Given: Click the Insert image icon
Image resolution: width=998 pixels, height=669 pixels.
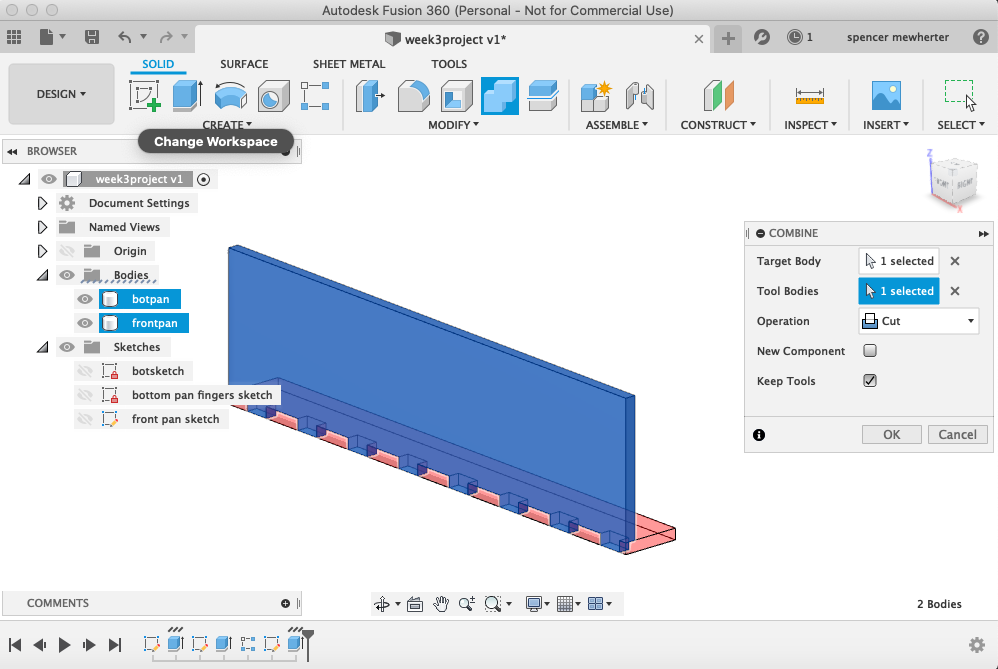Looking at the screenshot, I should 886,95.
